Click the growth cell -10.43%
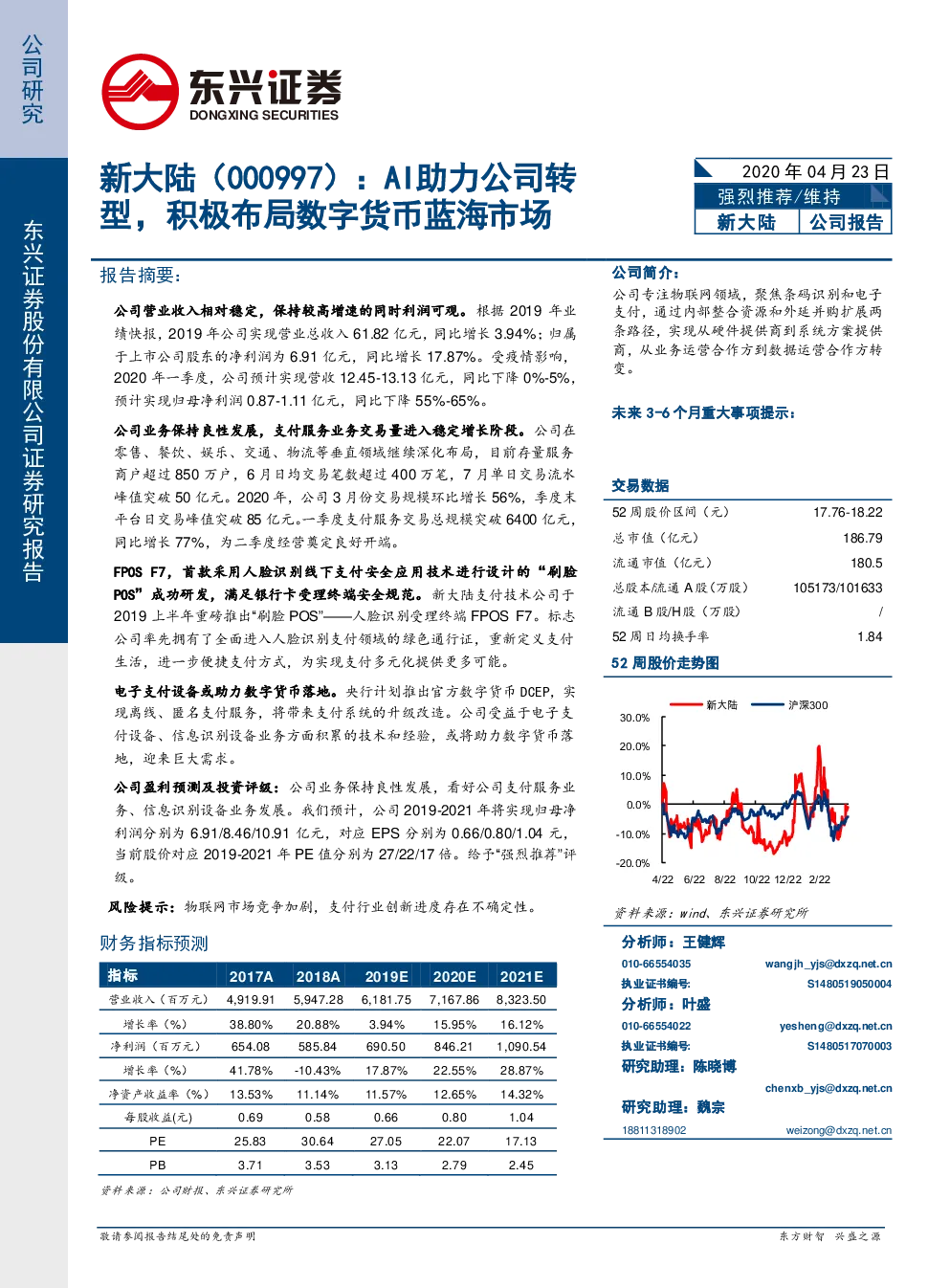Image resolution: width=950 pixels, height=1288 pixels. 318,1071
